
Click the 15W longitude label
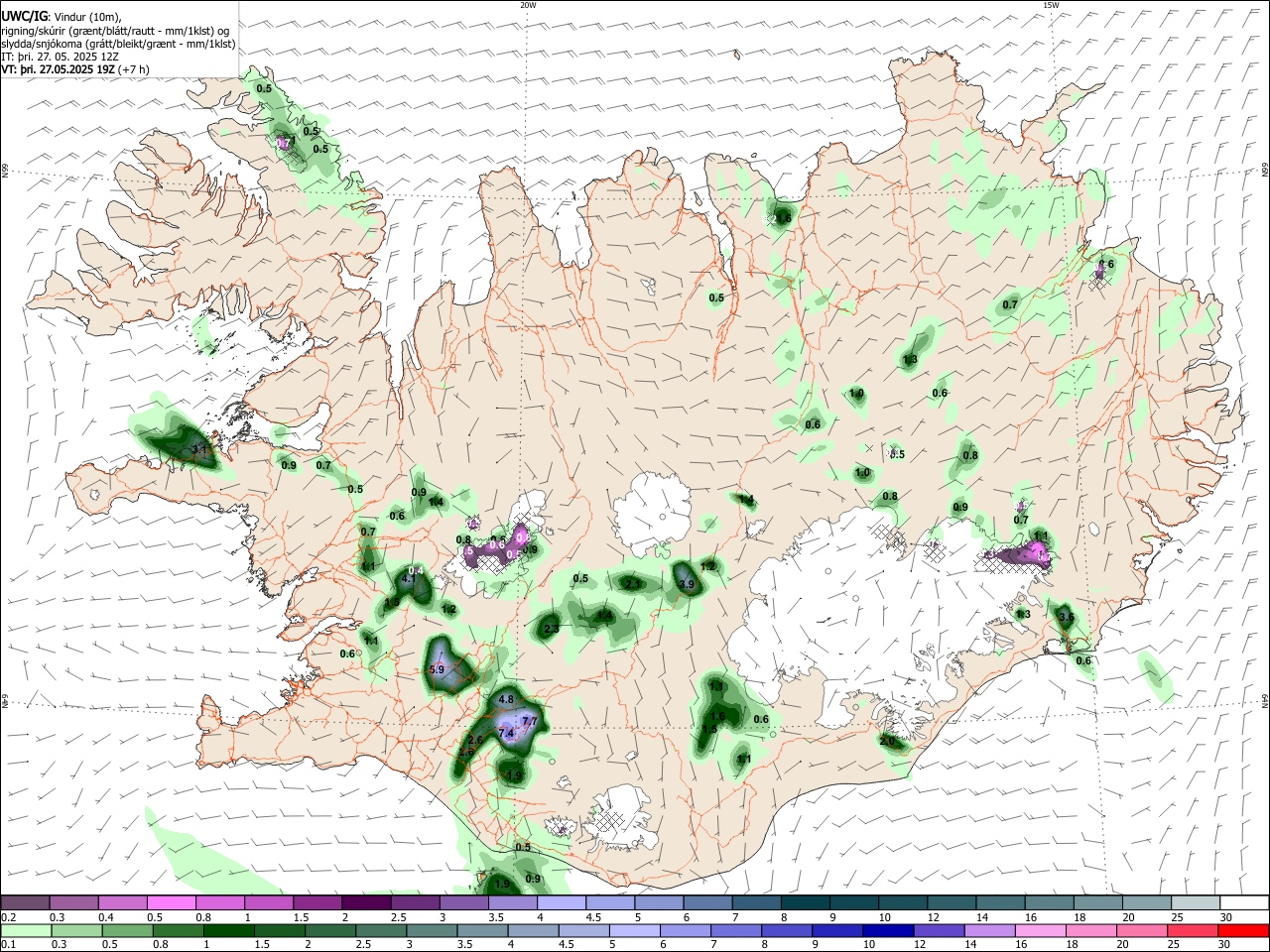pos(1051,5)
